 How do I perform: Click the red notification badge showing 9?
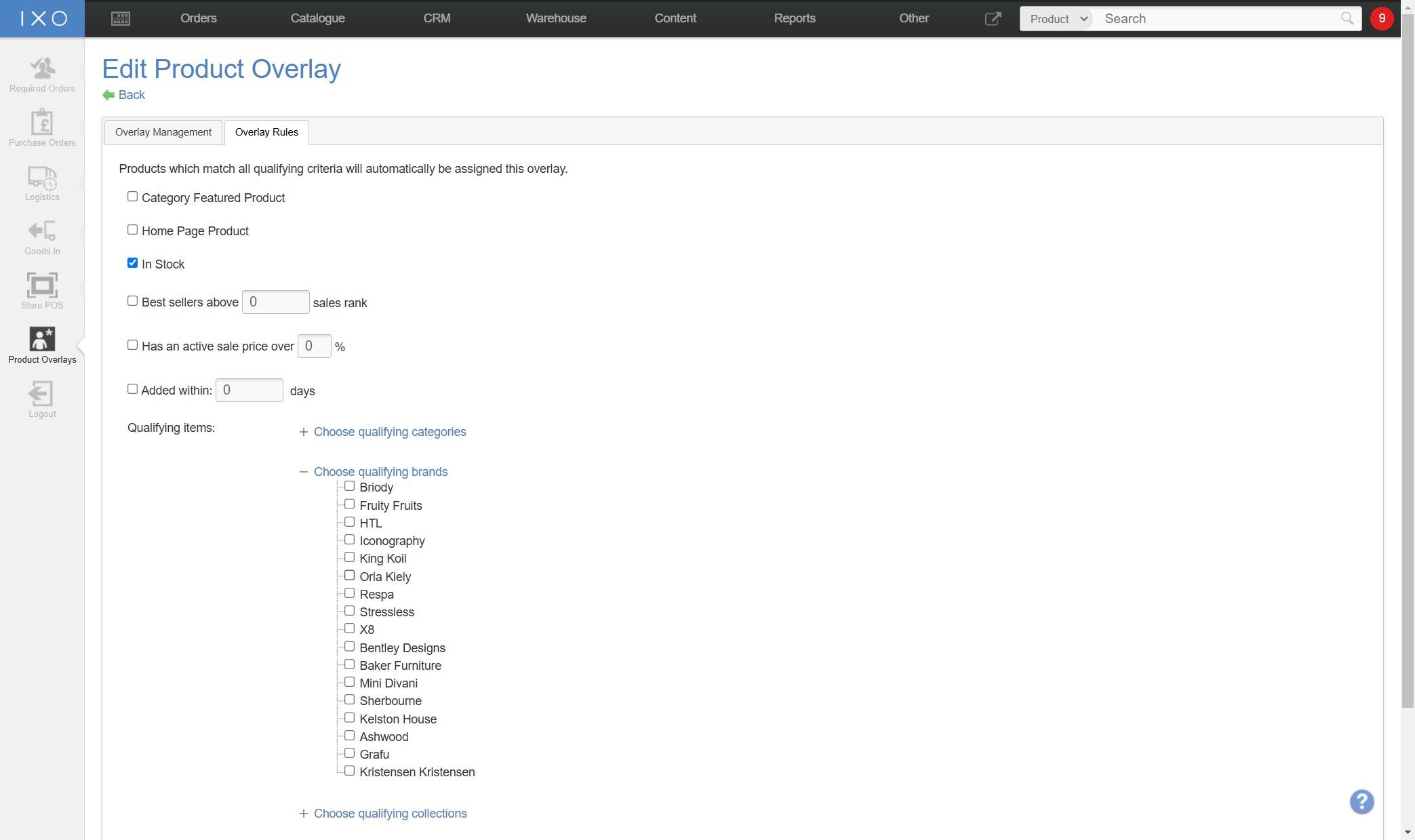[x=1381, y=18]
